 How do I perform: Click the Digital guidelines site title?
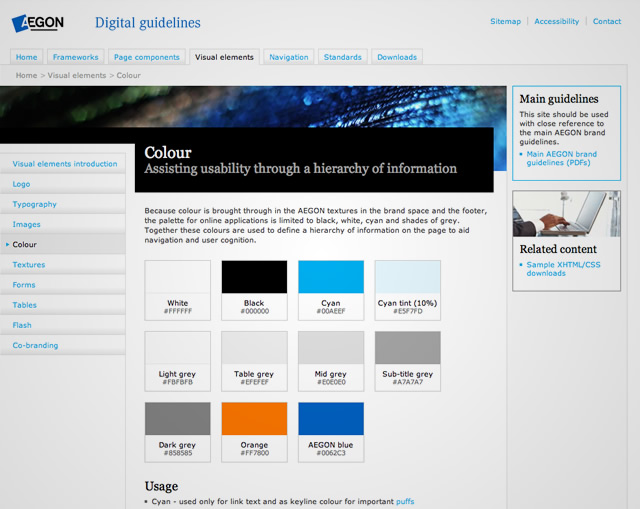[x=148, y=23]
